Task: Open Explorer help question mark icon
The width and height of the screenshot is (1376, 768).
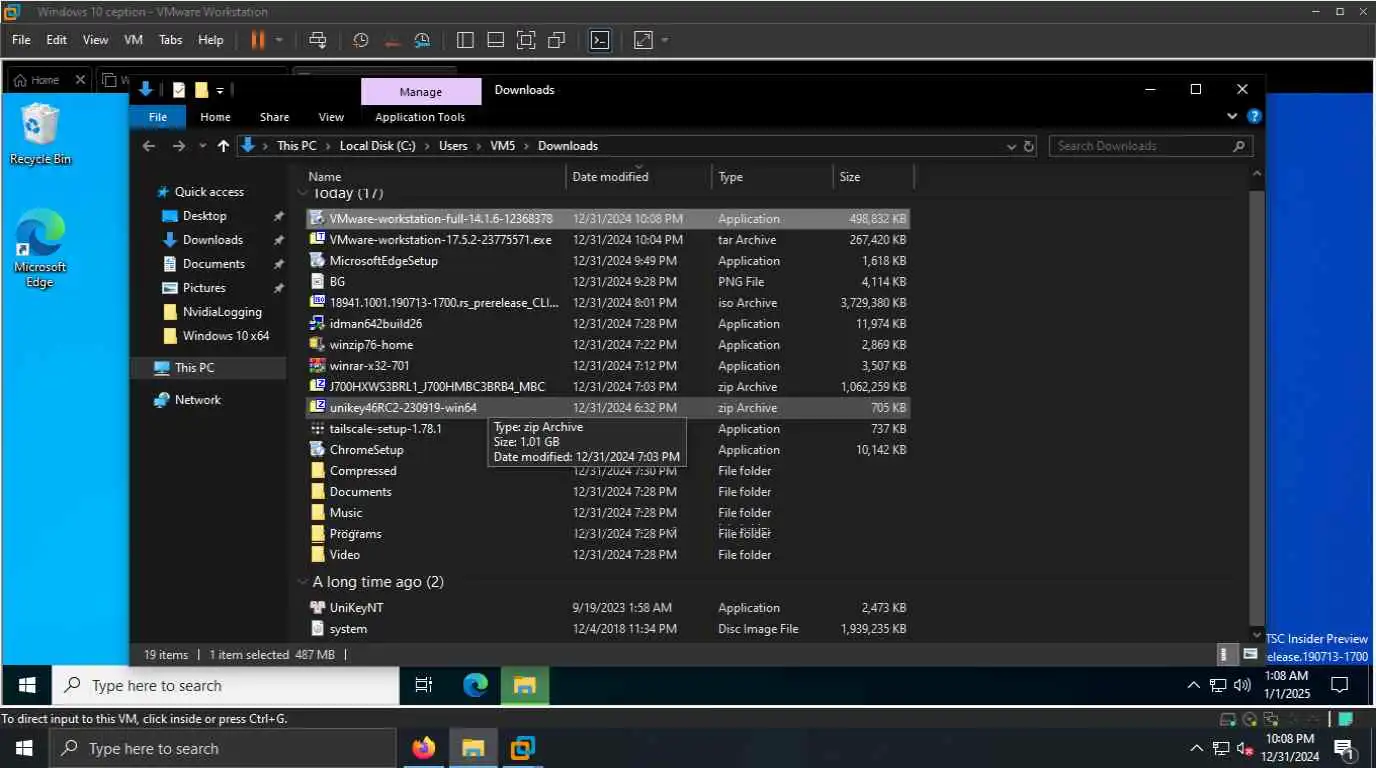Action: pos(1254,117)
